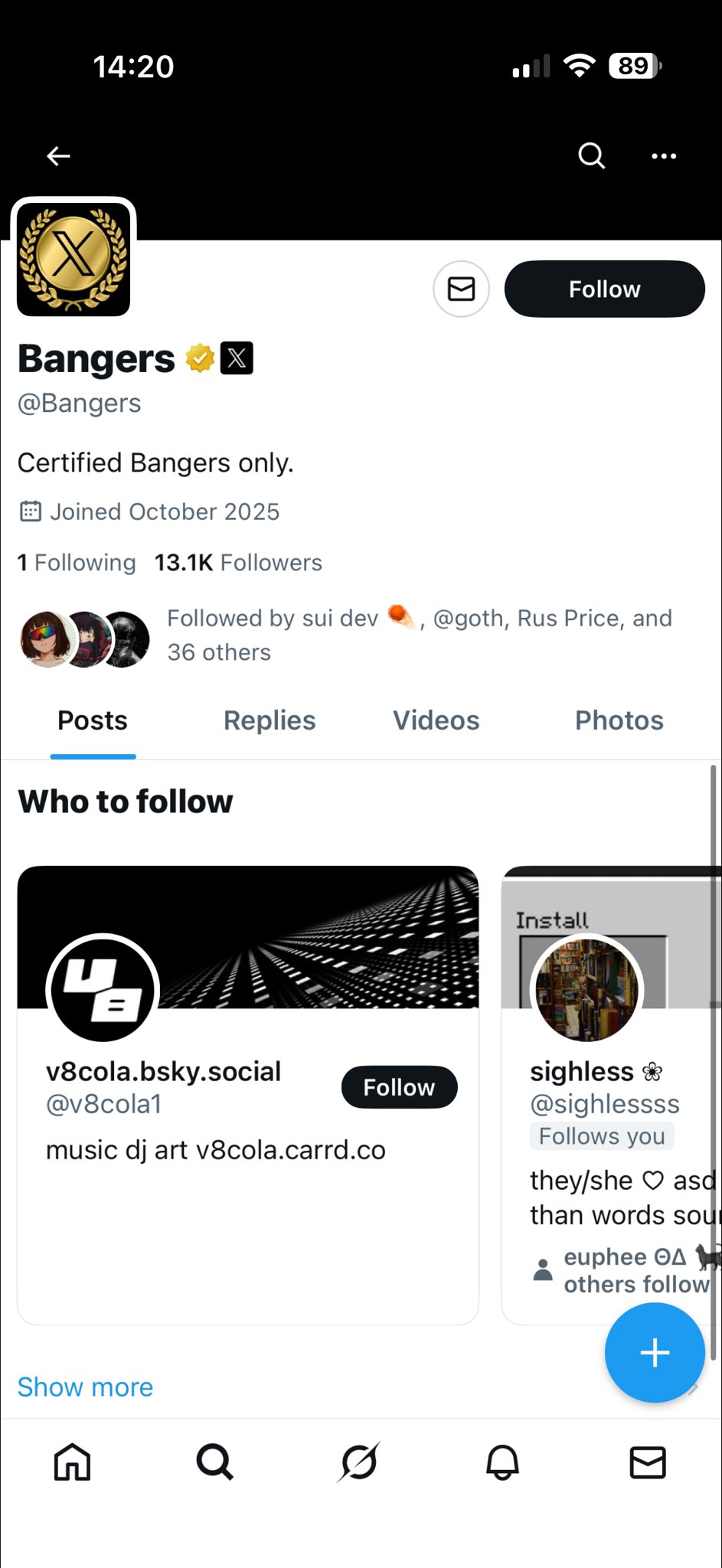Switch to the Videos tab
This screenshot has height=1568, width=722.
click(436, 720)
